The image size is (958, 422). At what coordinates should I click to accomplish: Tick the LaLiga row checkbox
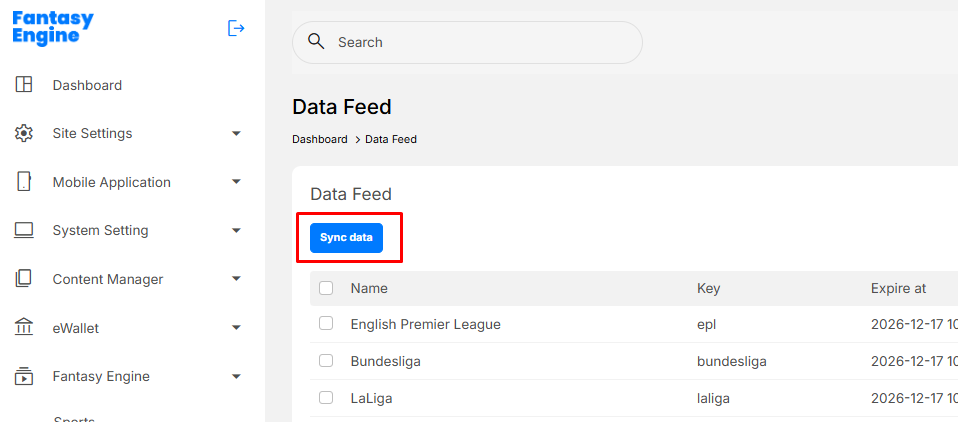pyautogui.click(x=326, y=398)
